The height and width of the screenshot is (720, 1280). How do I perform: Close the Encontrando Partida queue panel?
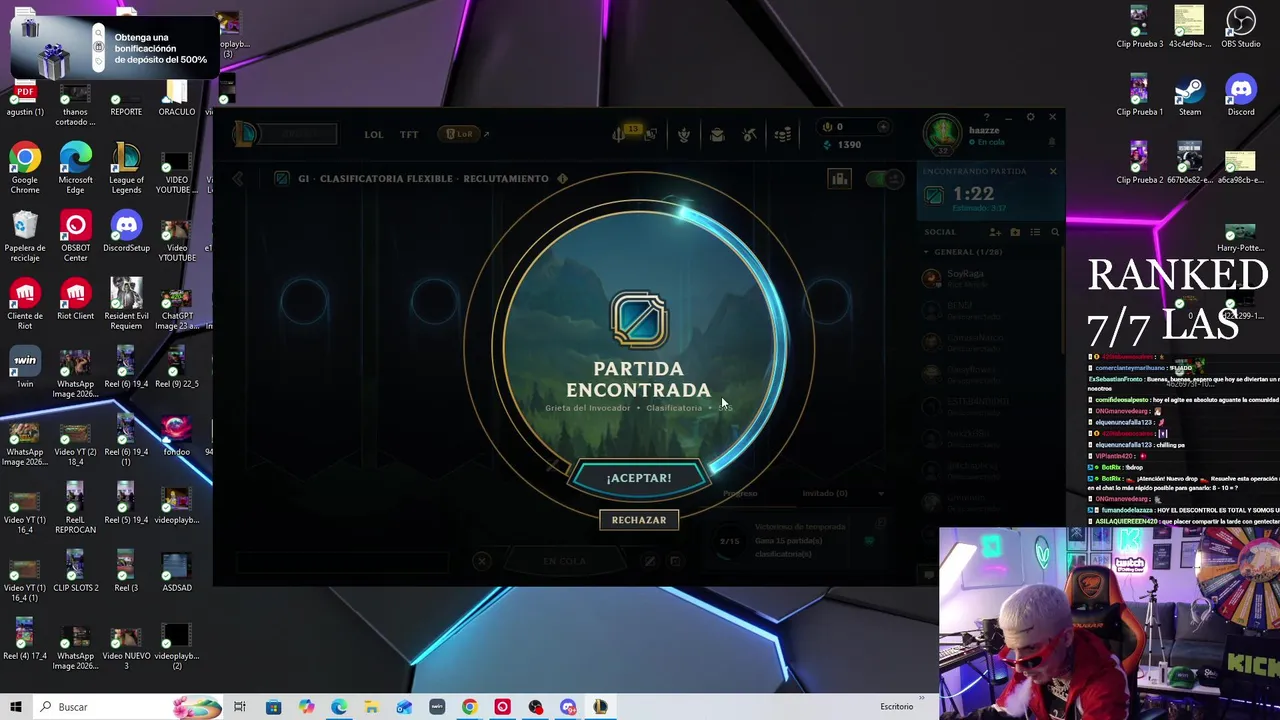(1053, 171)
